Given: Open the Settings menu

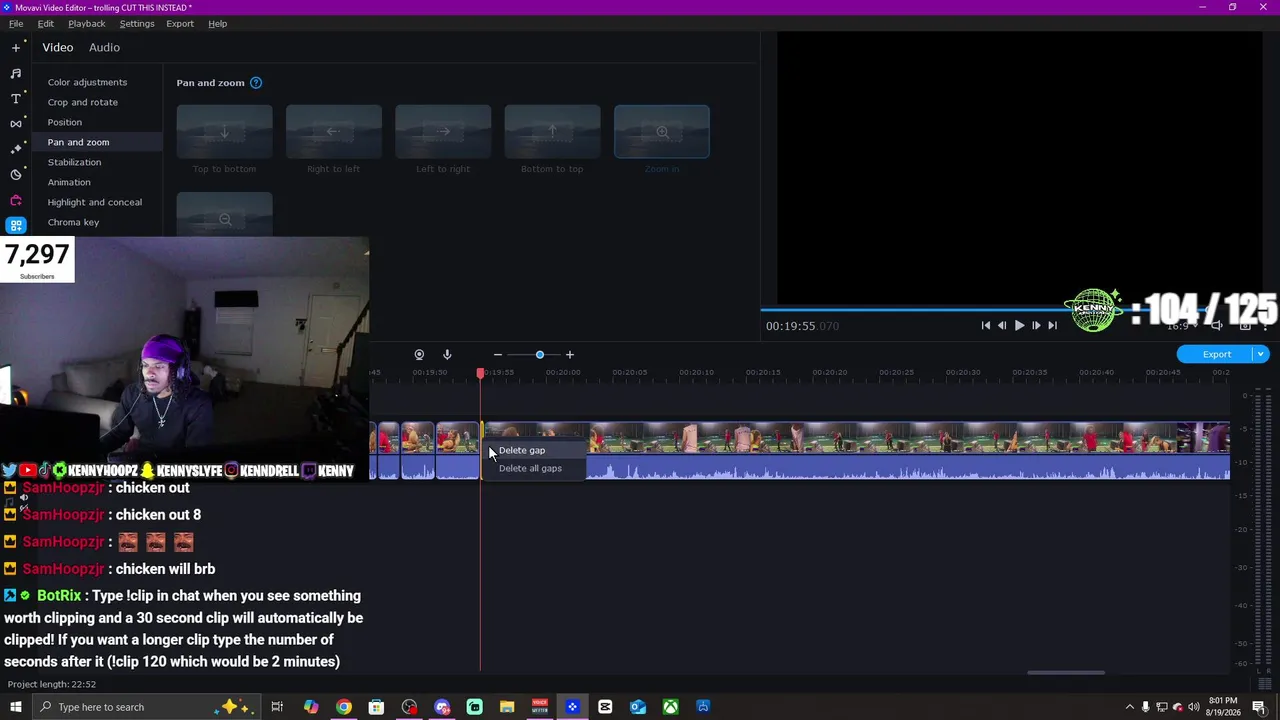Looking at the screenshot, I should point(137,24).
